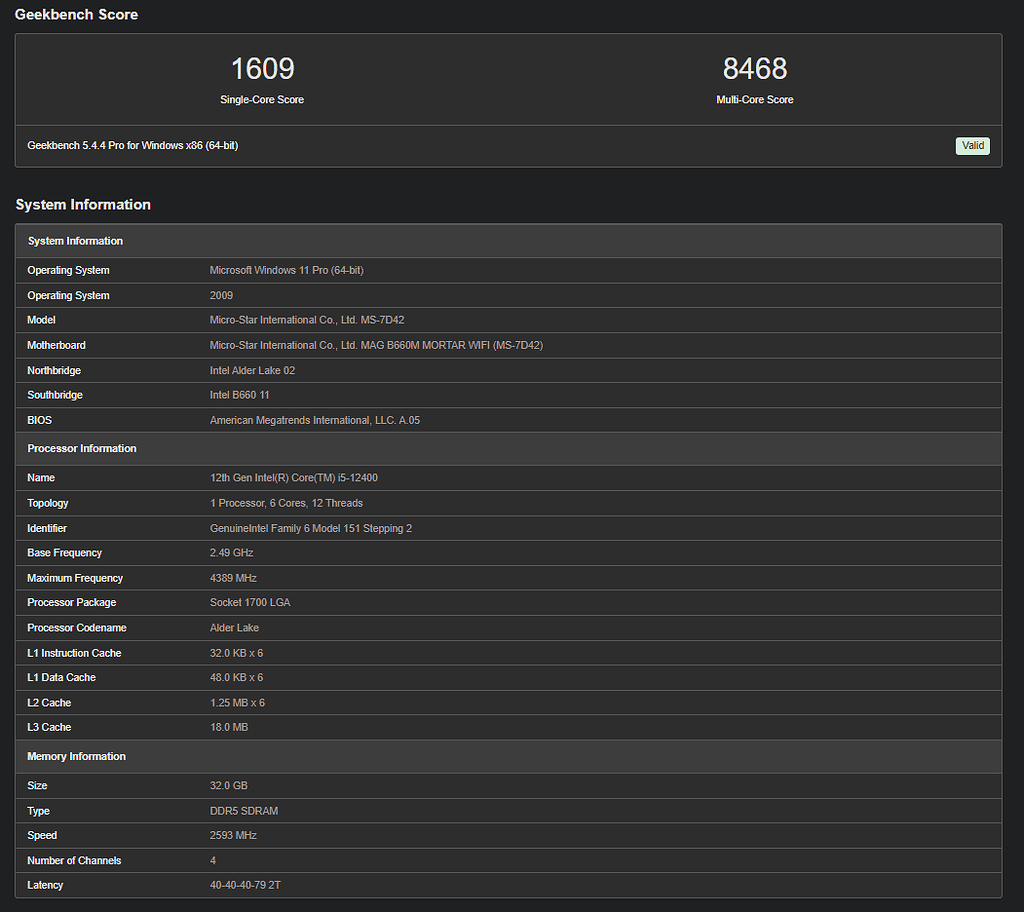Click the Geekbench 5.4.4 Pro version text
Image resolution: width=1024 pixels, height=912 pixels.
[131, 145]
